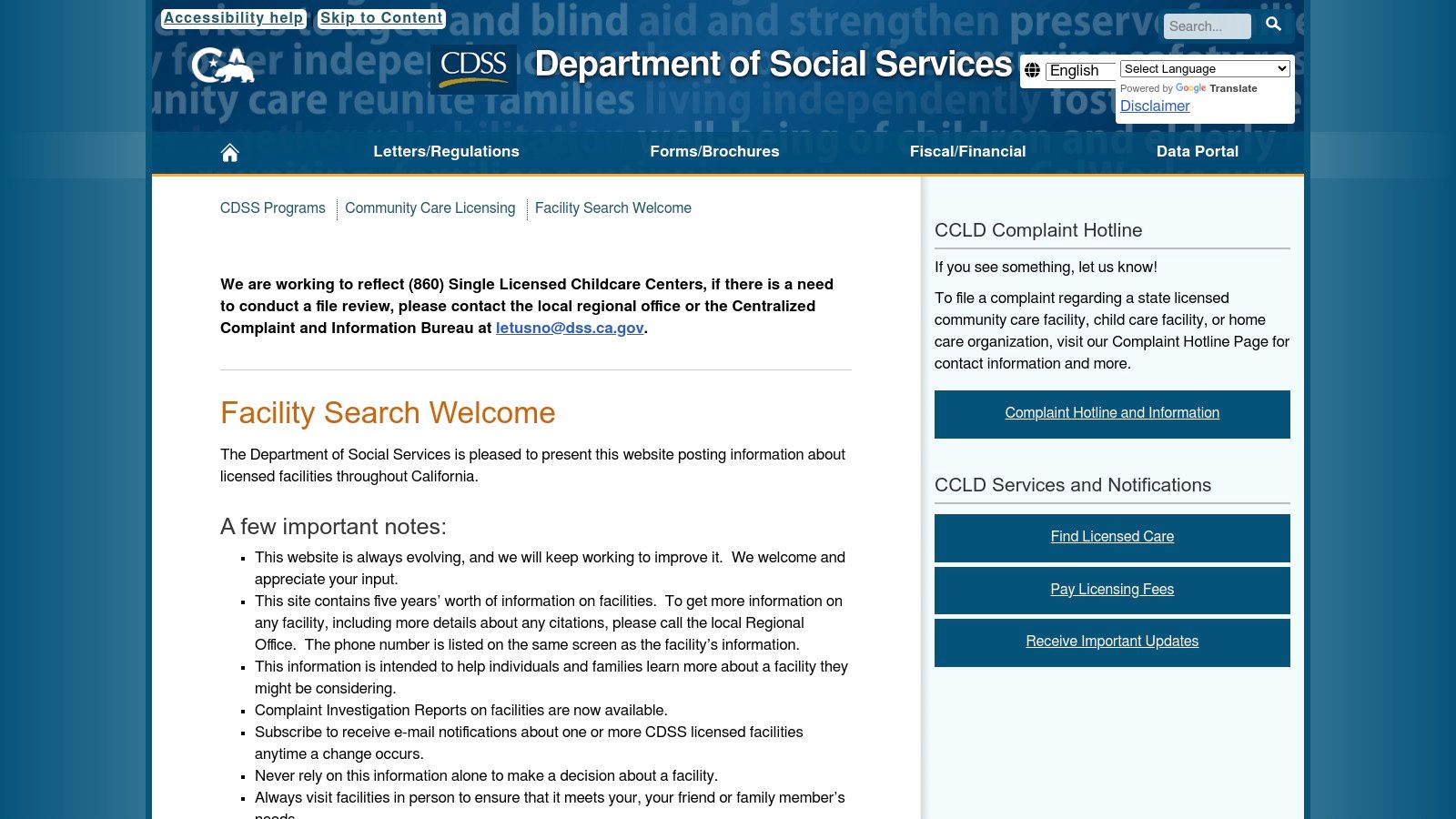Open Complaint Hotline and Information
Image resolution: width=1456 pixels, height=819 pixels.
(1111, 413)
